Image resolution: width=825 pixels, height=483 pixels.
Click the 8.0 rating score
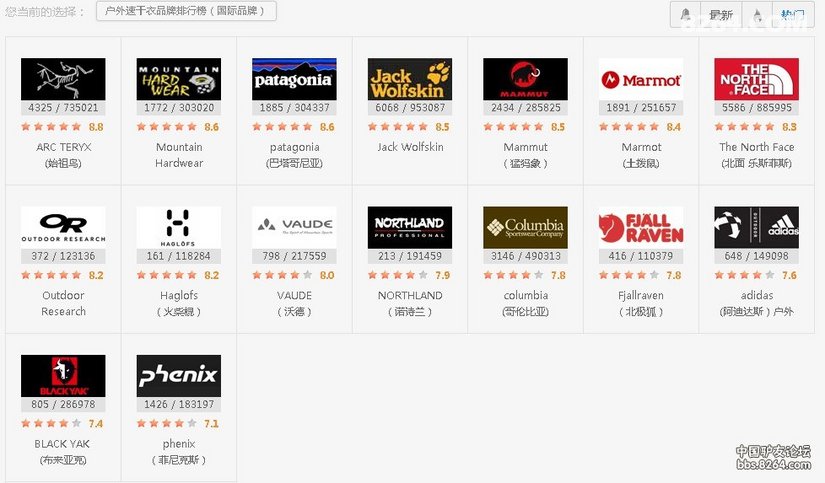click(327, 275)
